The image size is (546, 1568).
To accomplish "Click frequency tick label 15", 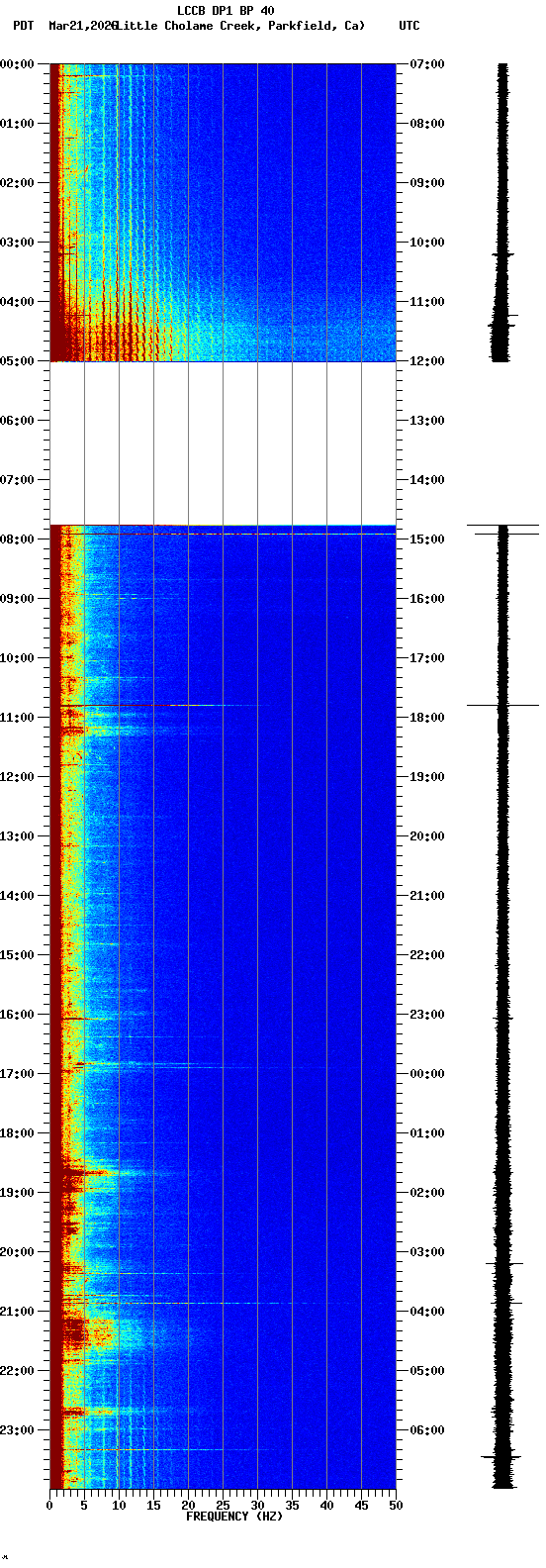I will point(153,1506).
